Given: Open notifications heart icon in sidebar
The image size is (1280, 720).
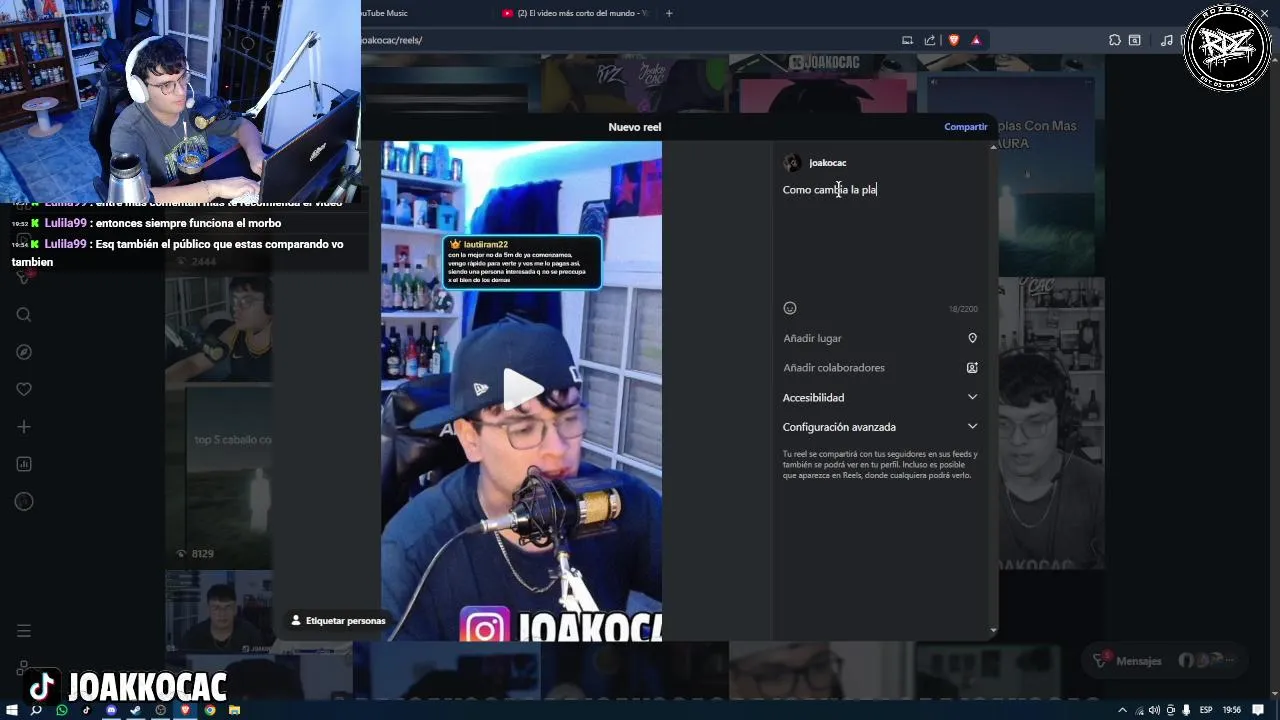Looking at the screenshot, I should 24,389.
